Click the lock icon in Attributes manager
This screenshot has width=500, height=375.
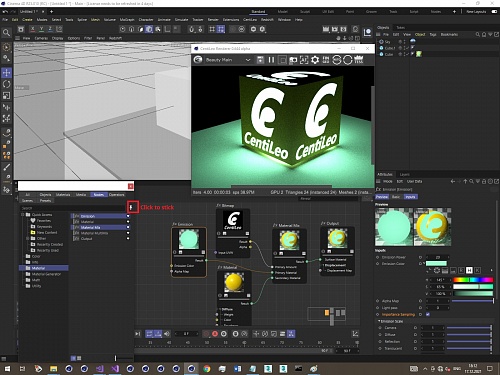click(484, 181)
